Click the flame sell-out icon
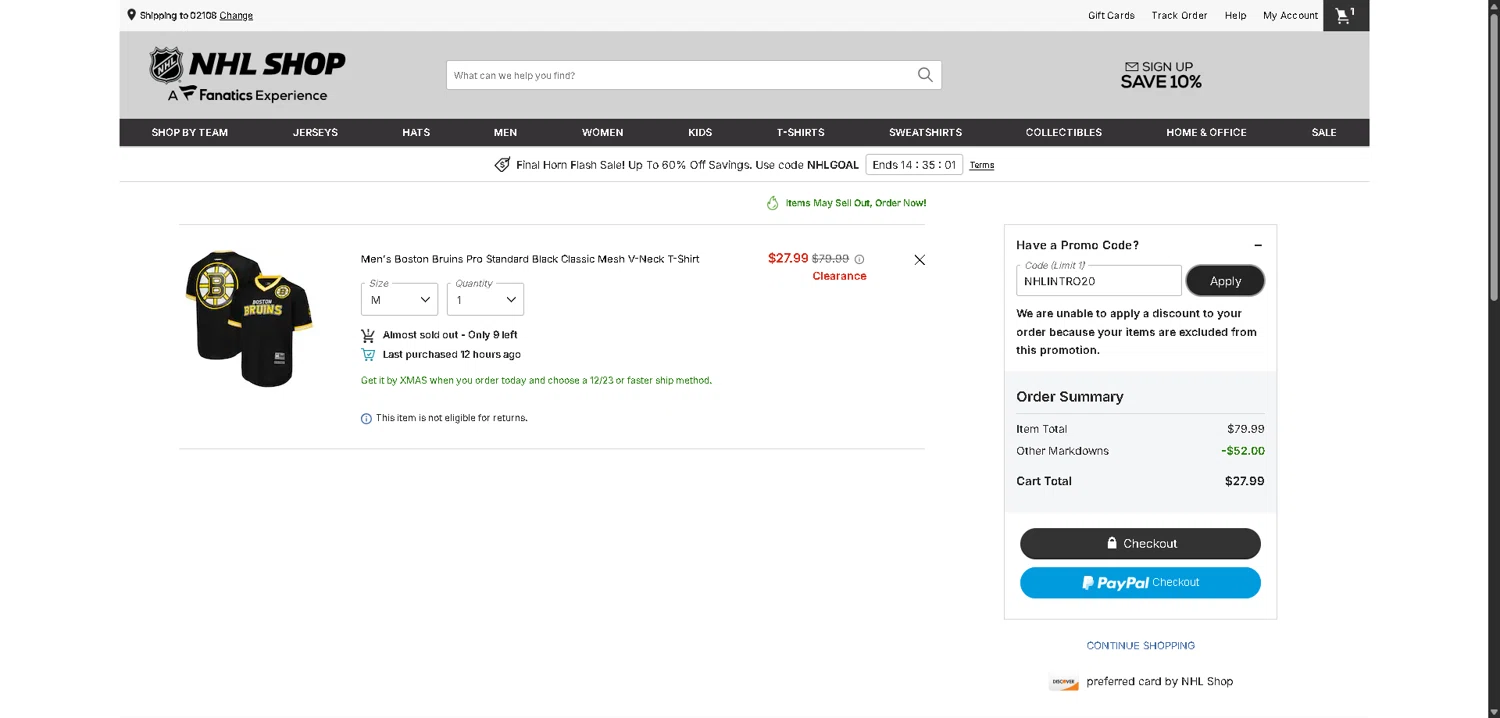Image resolution: width=1500 pixels, height=718 pixels. (772, 203)
